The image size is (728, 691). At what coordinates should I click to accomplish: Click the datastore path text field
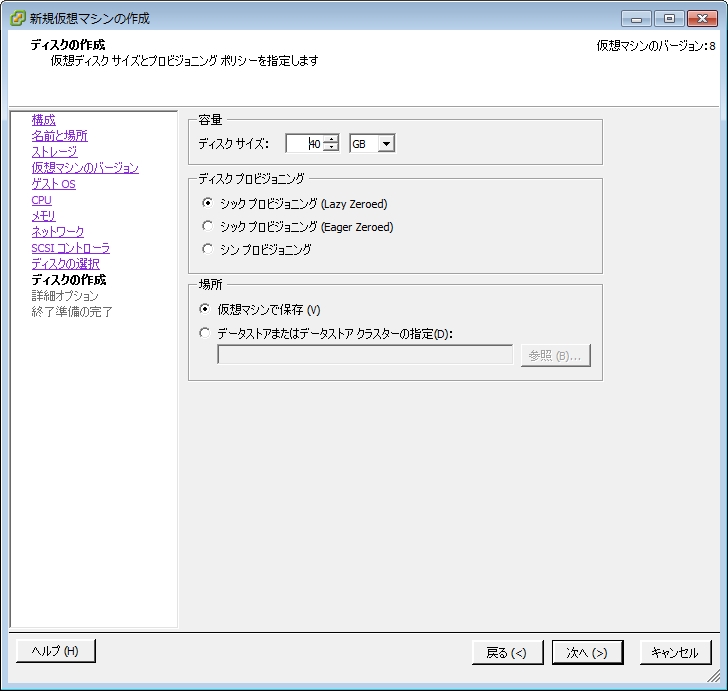click(x=365, y=355)
